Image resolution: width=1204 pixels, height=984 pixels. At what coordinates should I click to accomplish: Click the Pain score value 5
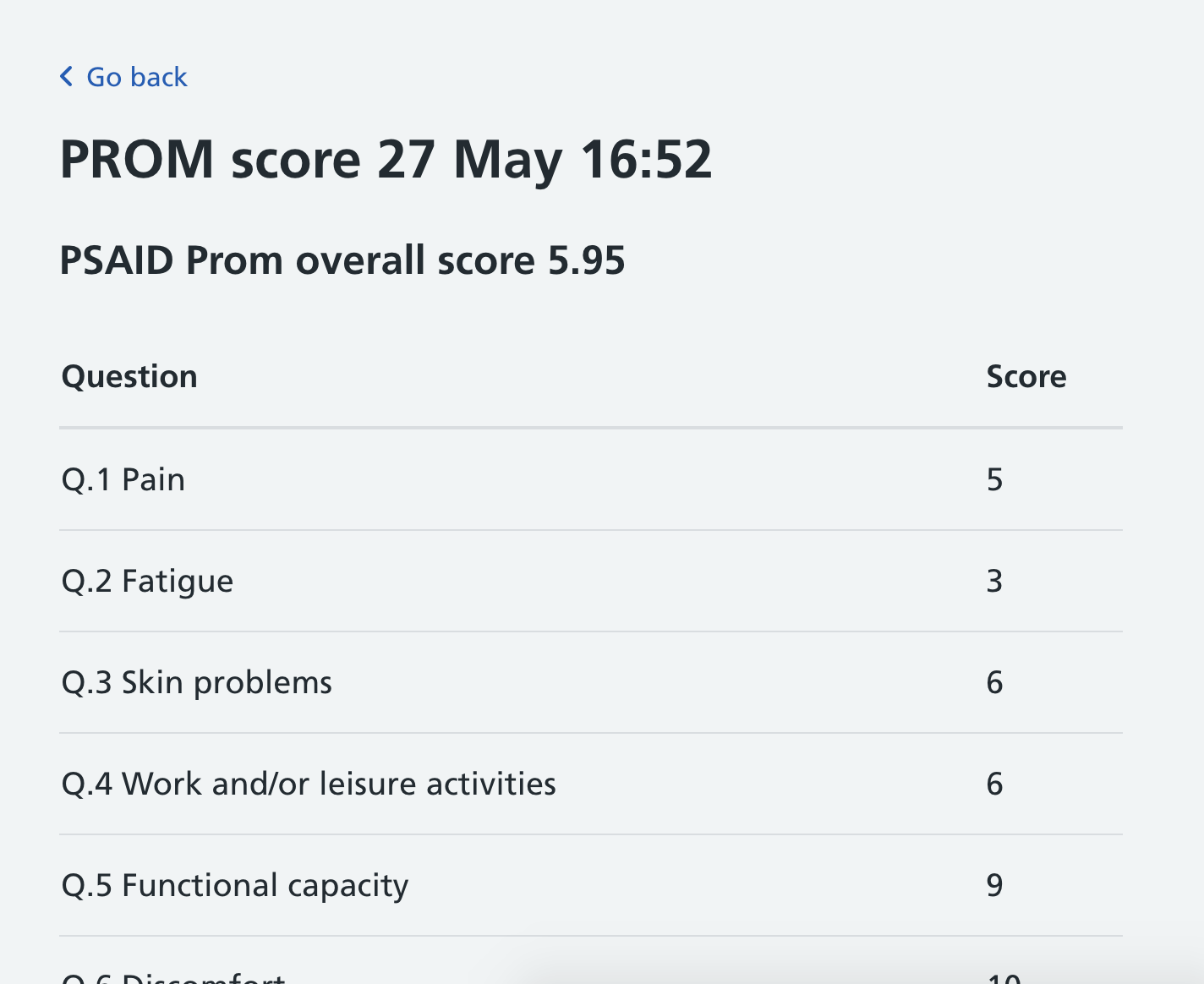[994, 480]
